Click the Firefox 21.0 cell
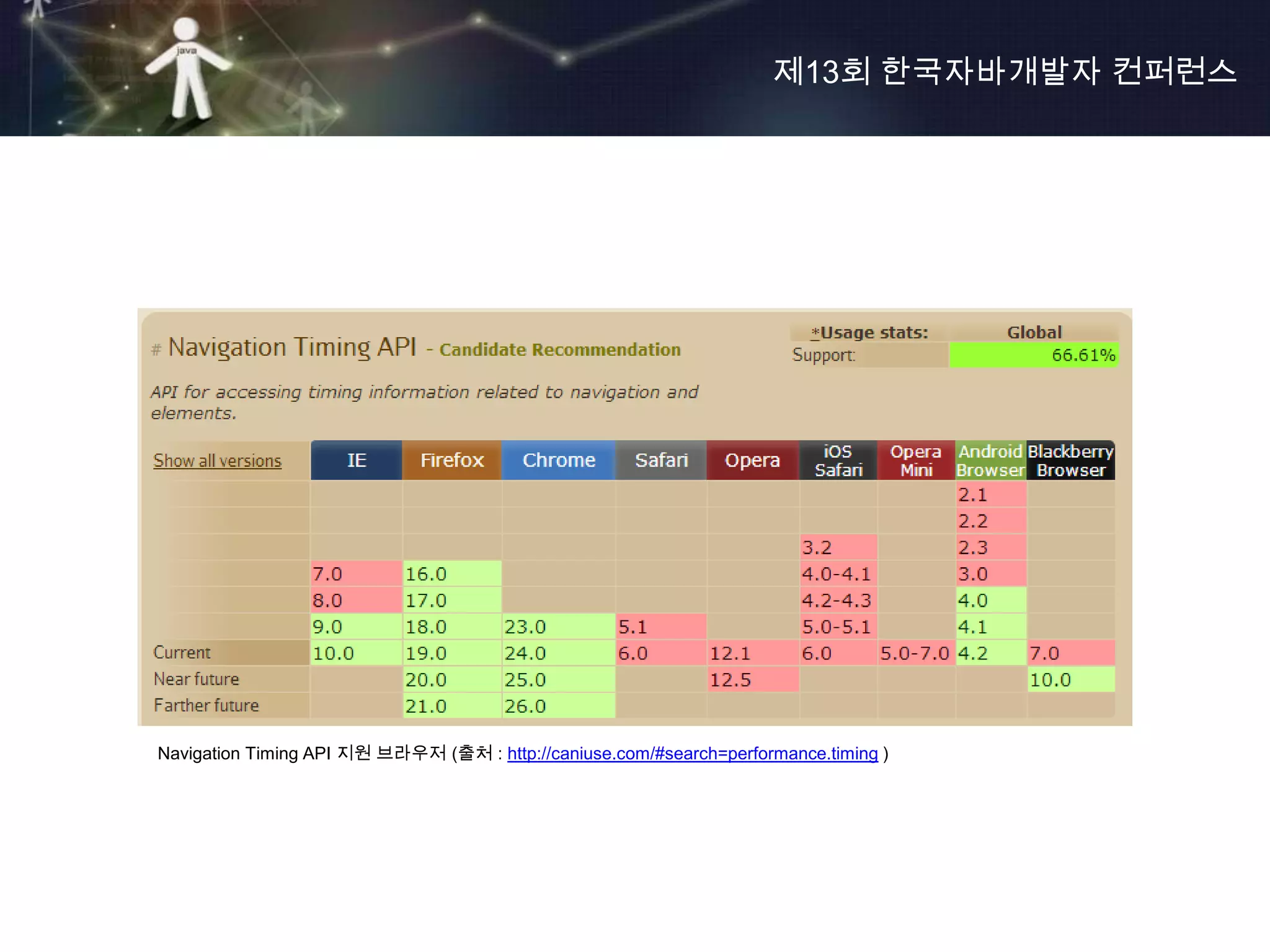 point(452,706)
